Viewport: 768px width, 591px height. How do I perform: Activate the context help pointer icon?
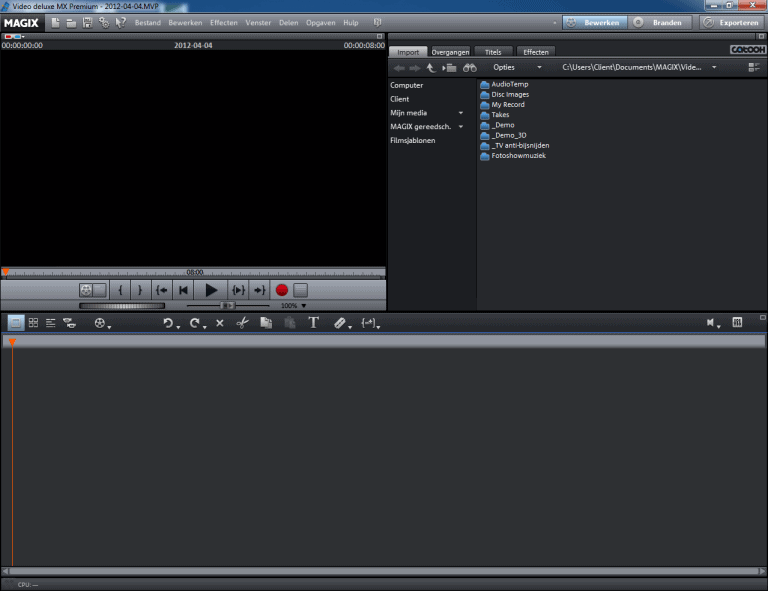[120, 23]
